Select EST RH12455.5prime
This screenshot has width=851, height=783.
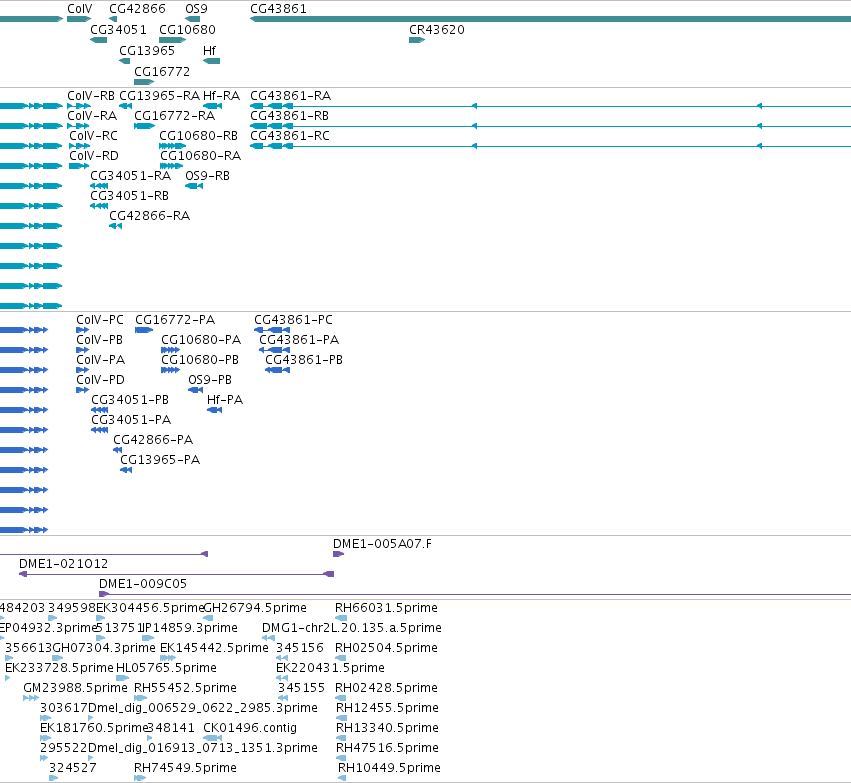[x=341, y=718]
